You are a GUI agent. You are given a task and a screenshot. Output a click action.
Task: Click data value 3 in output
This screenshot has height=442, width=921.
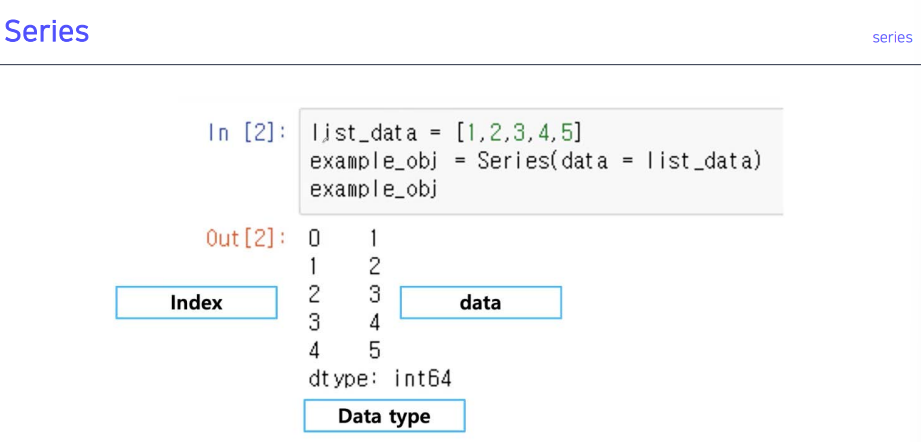(x=375, y=295)
